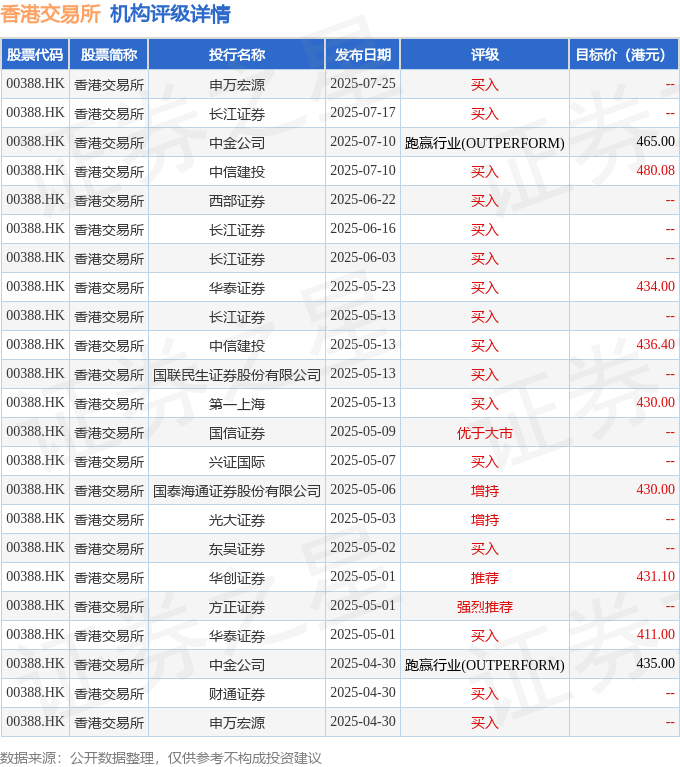Select broker name 兴证国际
The image size is (680, 767).
pos(237,462)
